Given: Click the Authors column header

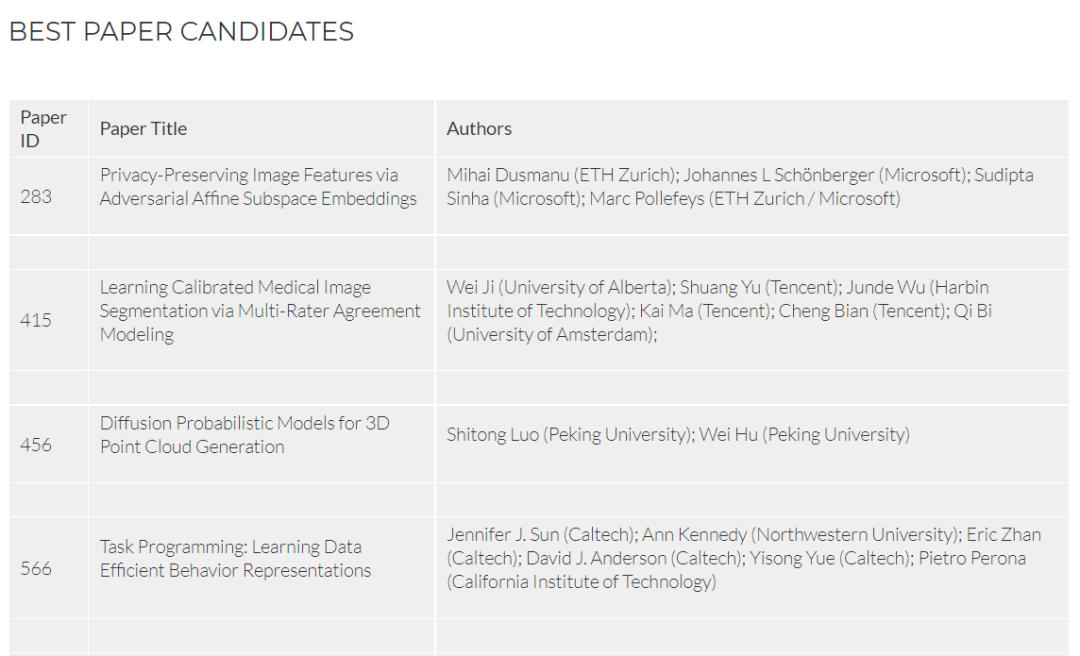Looking at the screenshot, I should pos(752,129).
